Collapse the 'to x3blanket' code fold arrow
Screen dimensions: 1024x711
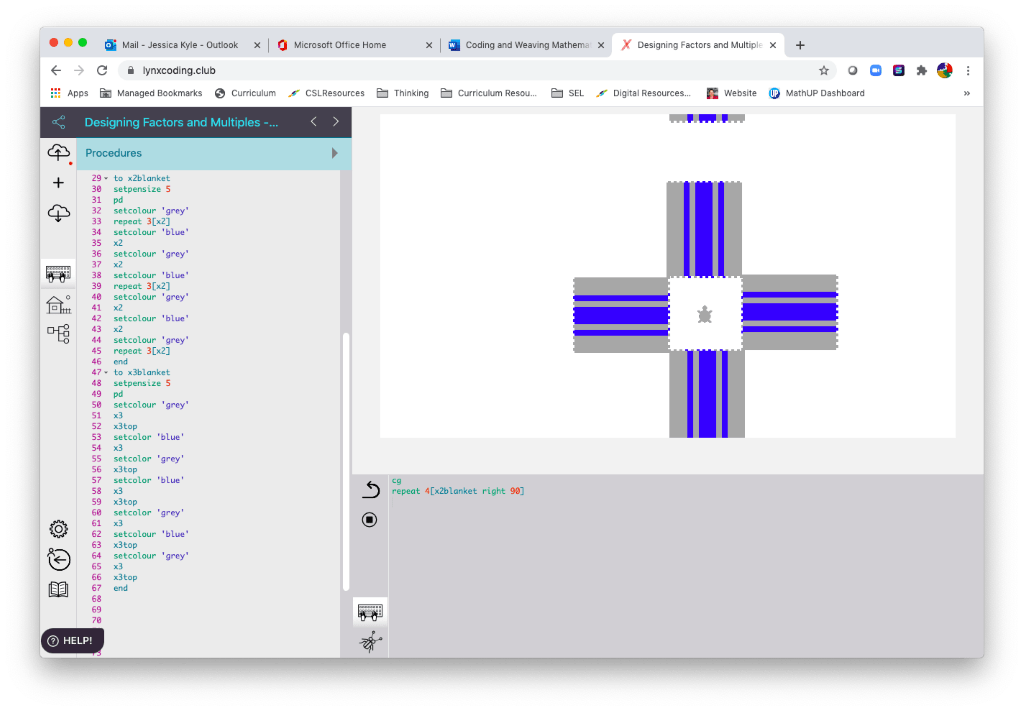[106, 372]
